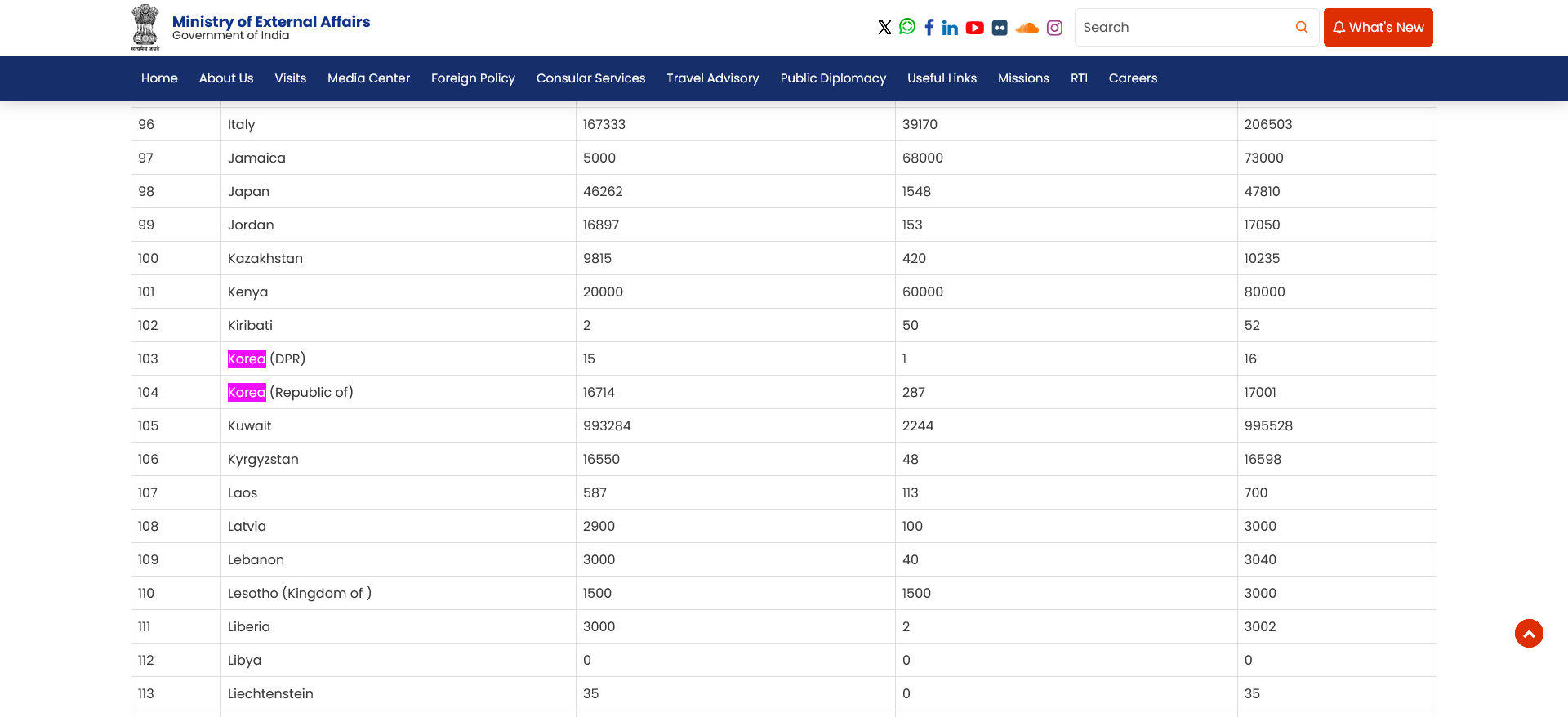Select the Travel Advisory menu item
Viewport: 1568px width, 717px height.
[713, 78]
